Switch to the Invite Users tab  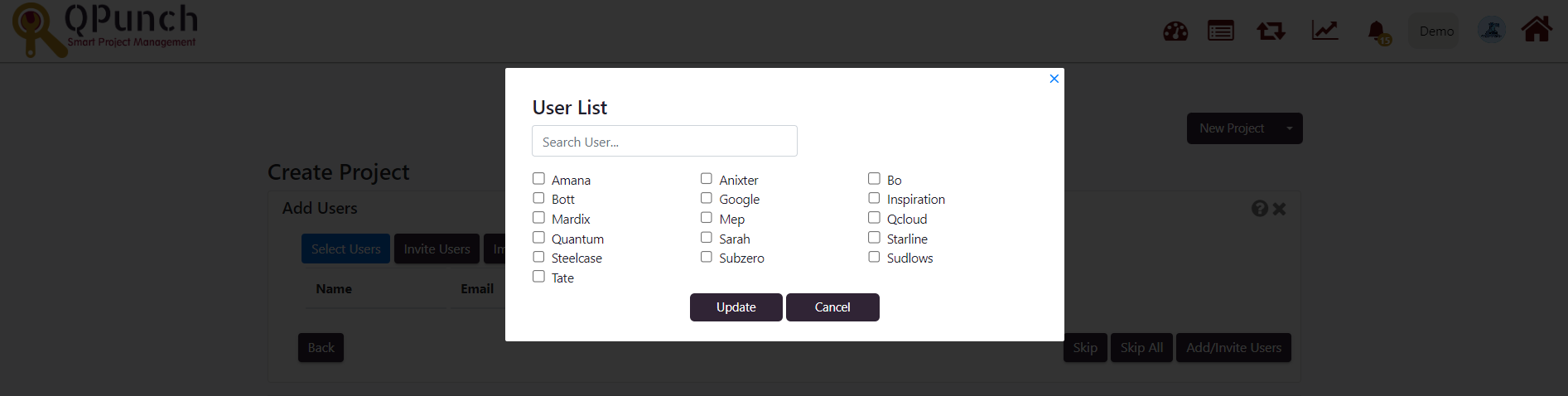tap(437, 249)
